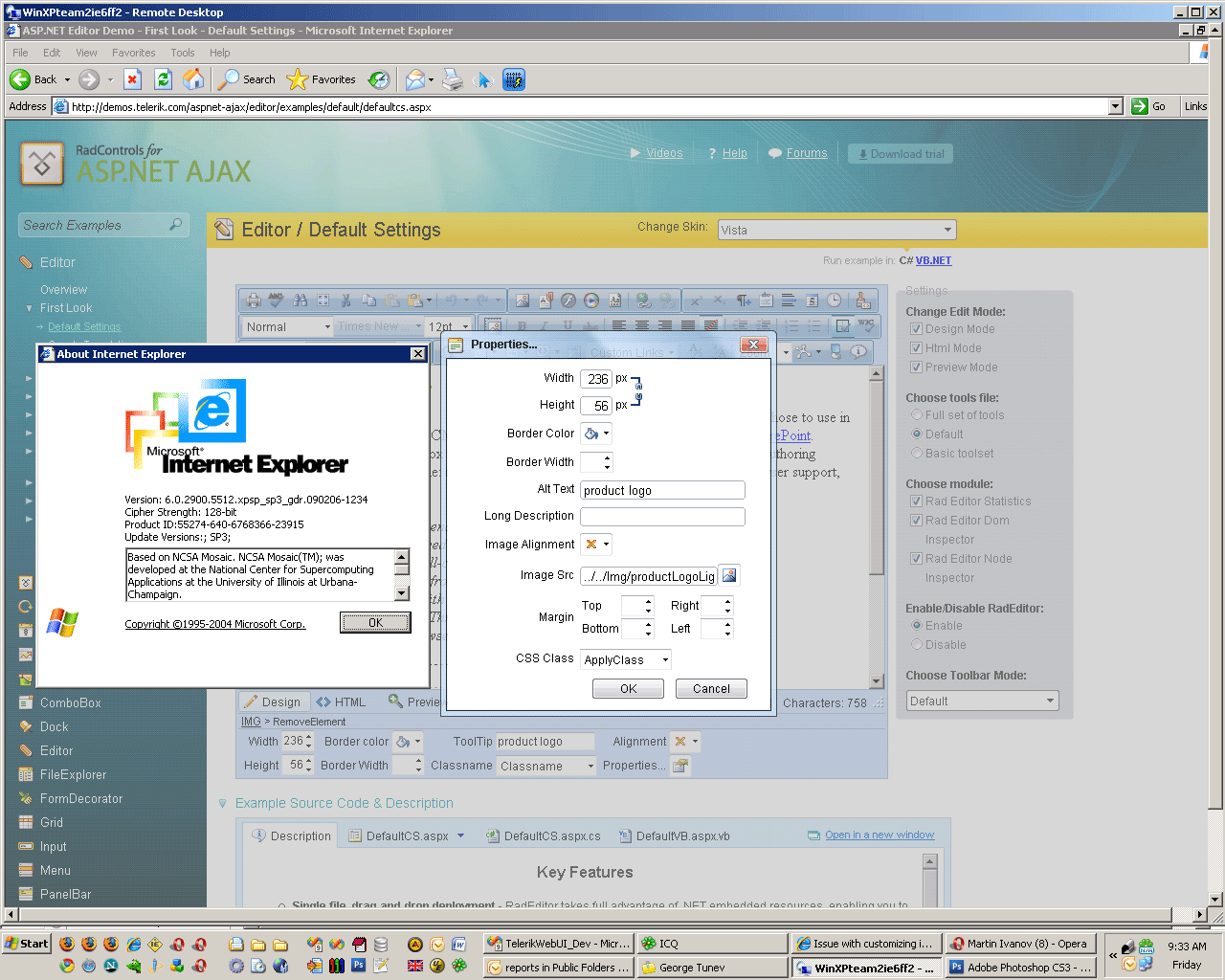Switch to the ICQ taskbar window
Viewport: 1225px width, 980px height.
pyautogui.click(x=713, y=944)
